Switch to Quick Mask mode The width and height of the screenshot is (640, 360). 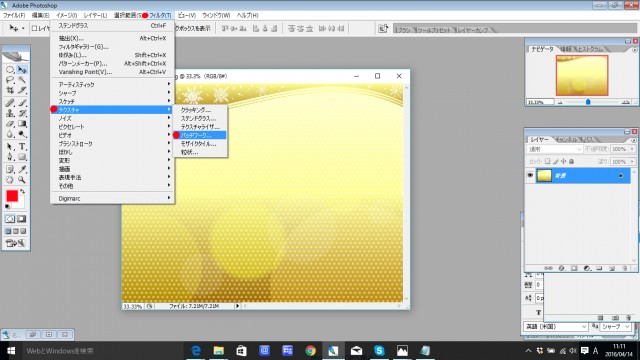point(22,219)
